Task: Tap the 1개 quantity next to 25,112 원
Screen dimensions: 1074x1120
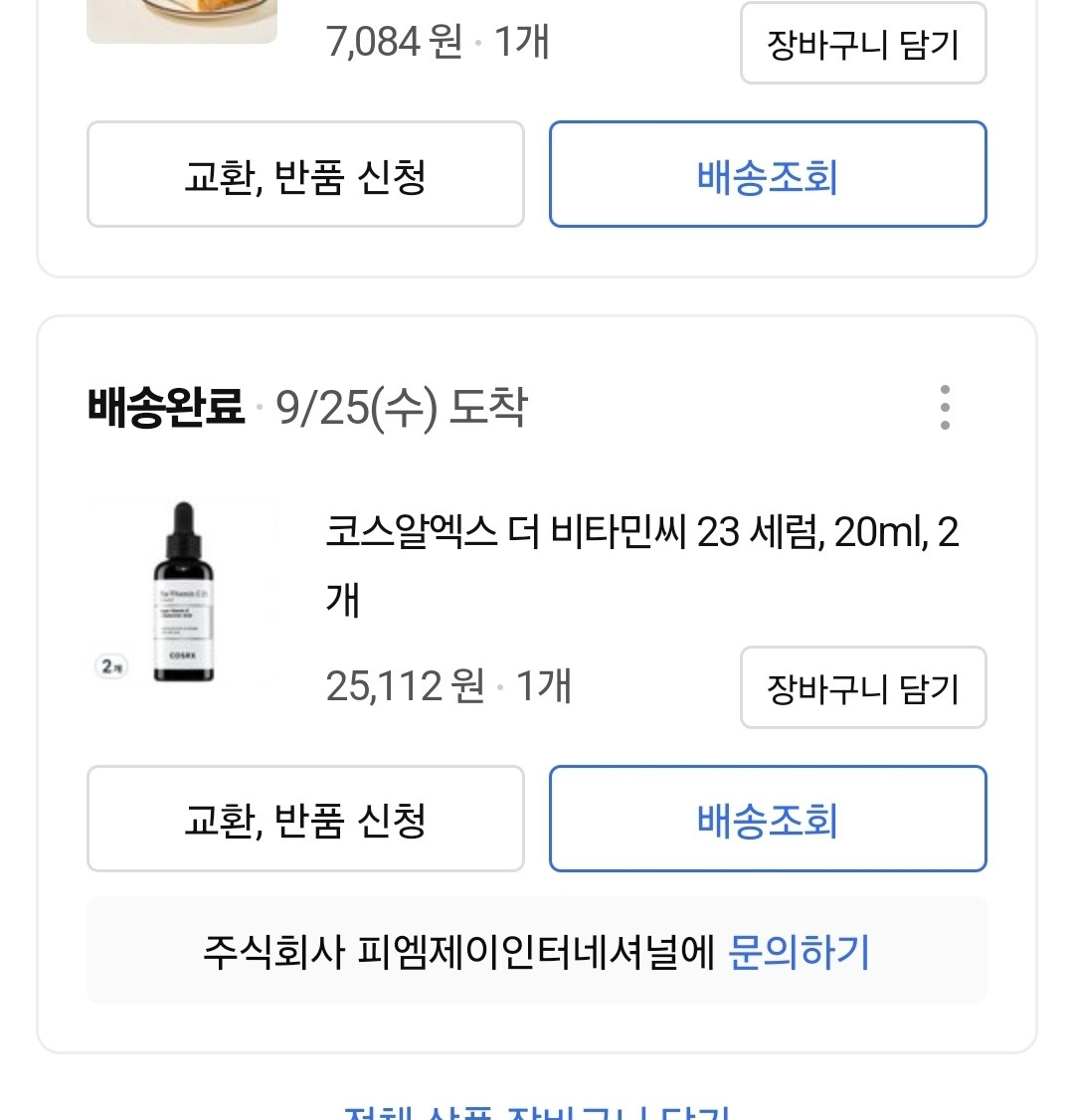Action: (544, 687)
